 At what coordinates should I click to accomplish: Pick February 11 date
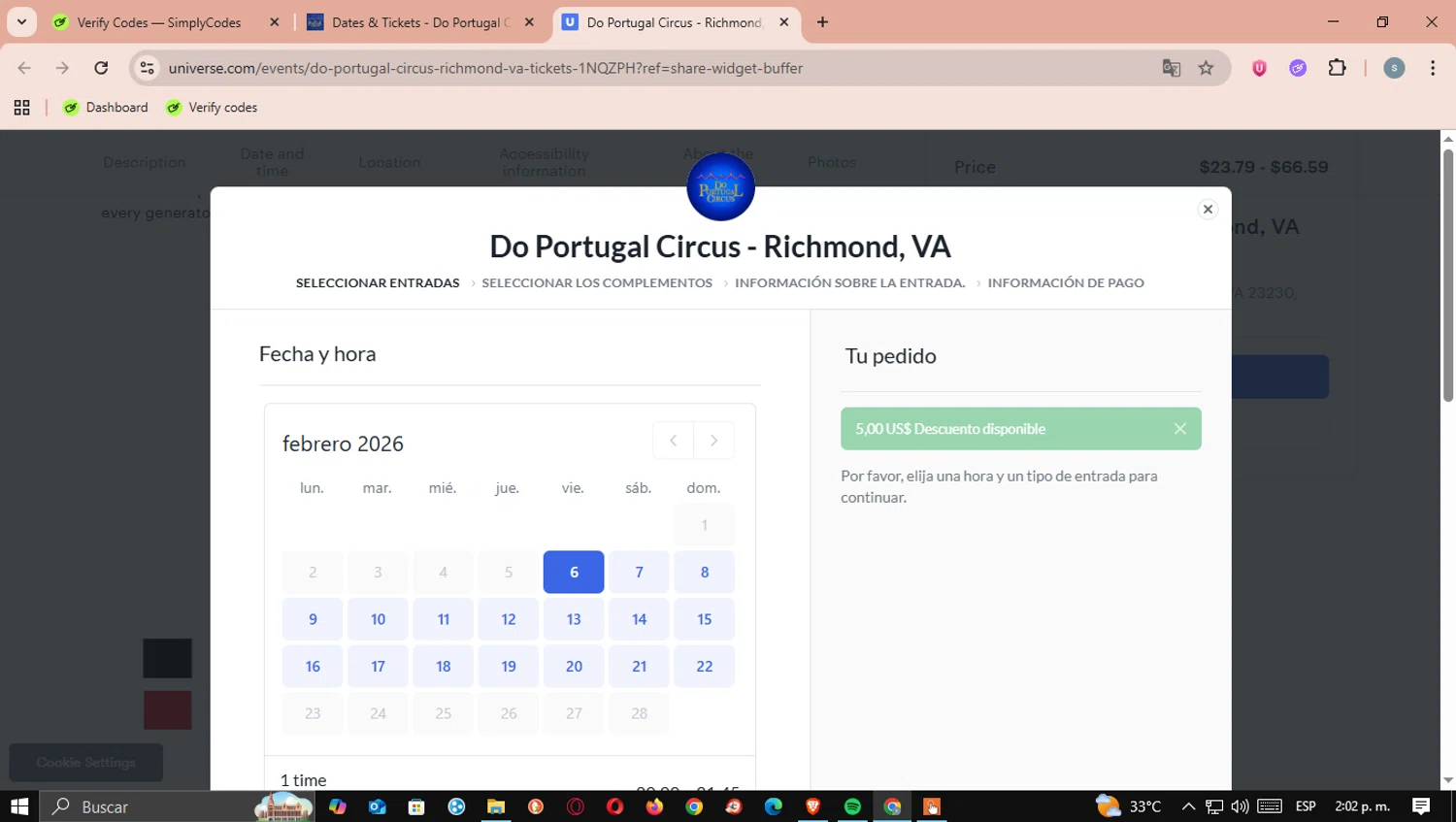(x=444, y=619)
